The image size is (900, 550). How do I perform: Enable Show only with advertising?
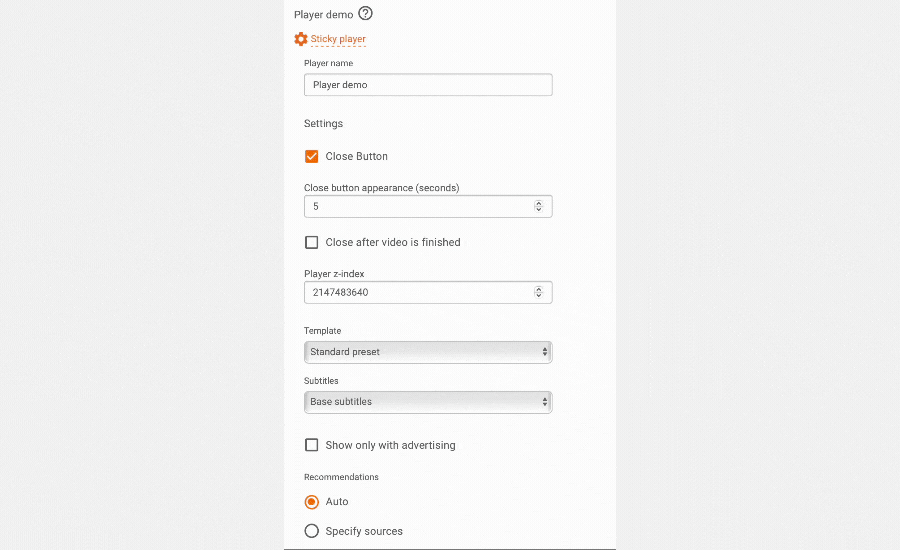[x=312, y=445]
